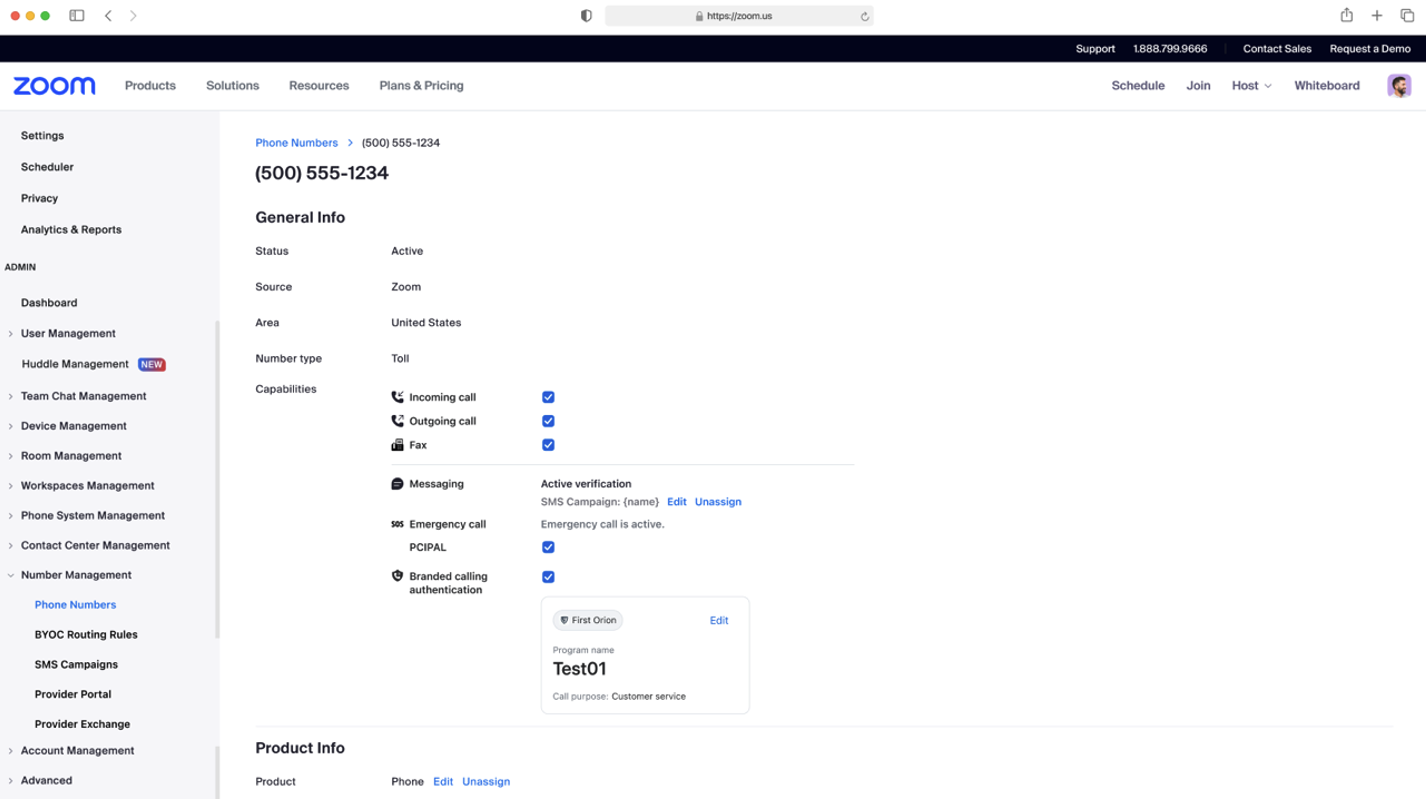
Task: Open Provider Portal
Action: (x=73, y=695)
